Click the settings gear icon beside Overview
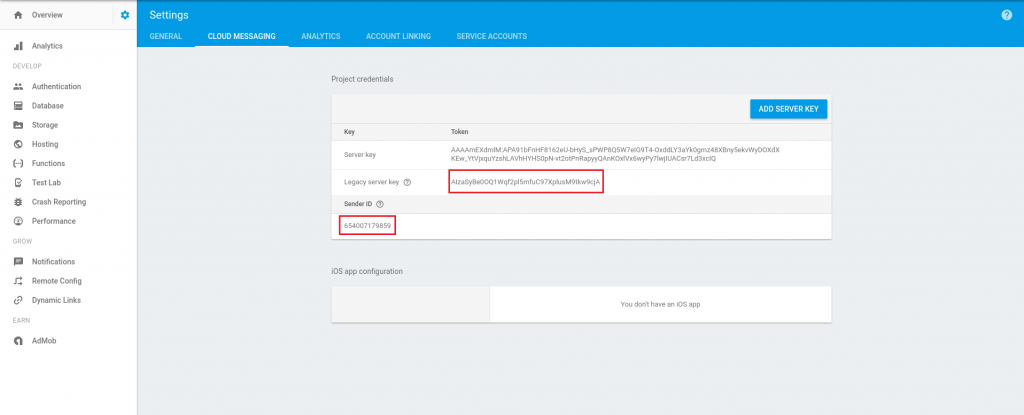Screen dimensions: 1024x415 [125, 15]
